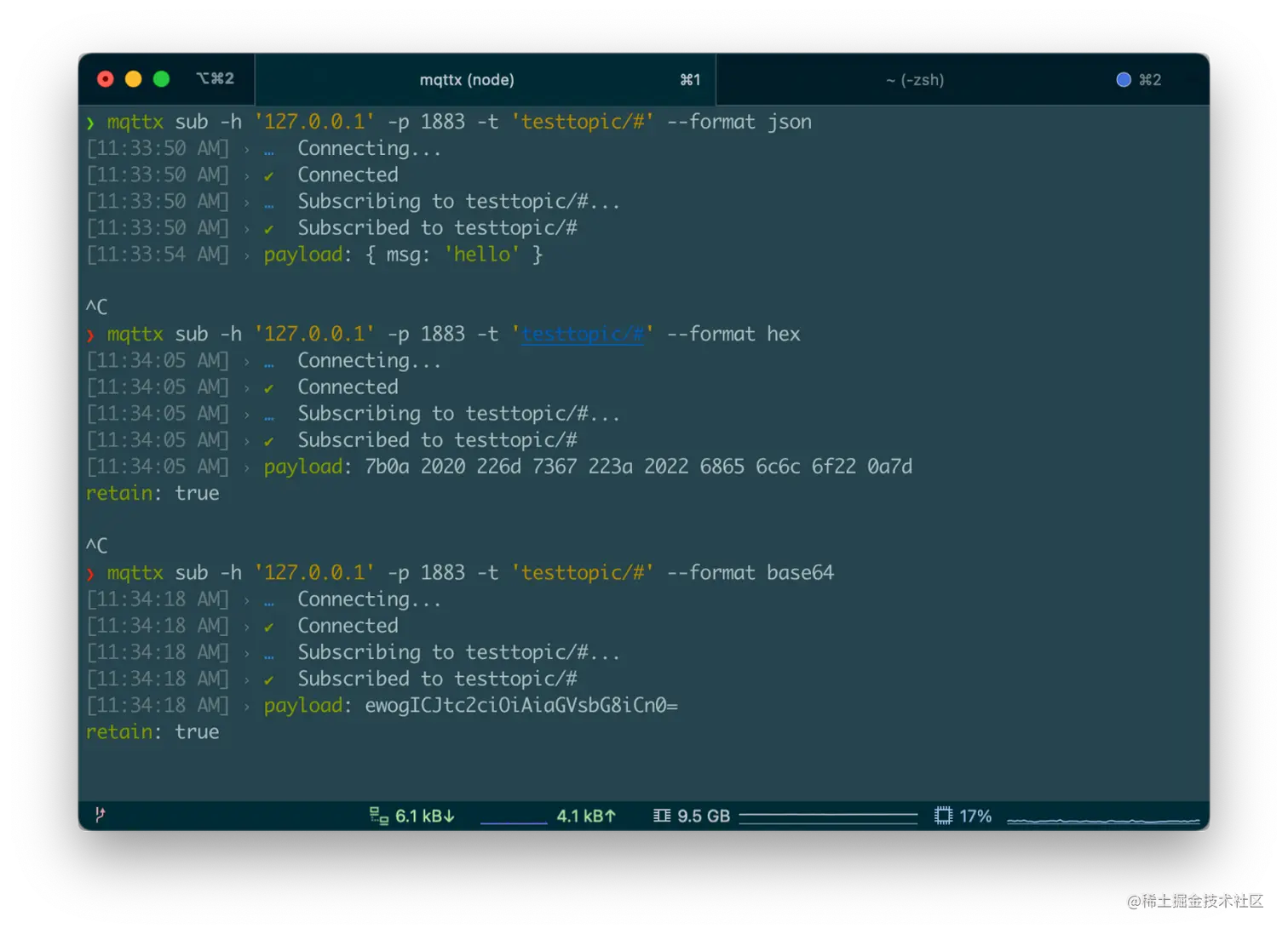Click 'Connected' on the 11:34:05 line

tap(348, 387)
